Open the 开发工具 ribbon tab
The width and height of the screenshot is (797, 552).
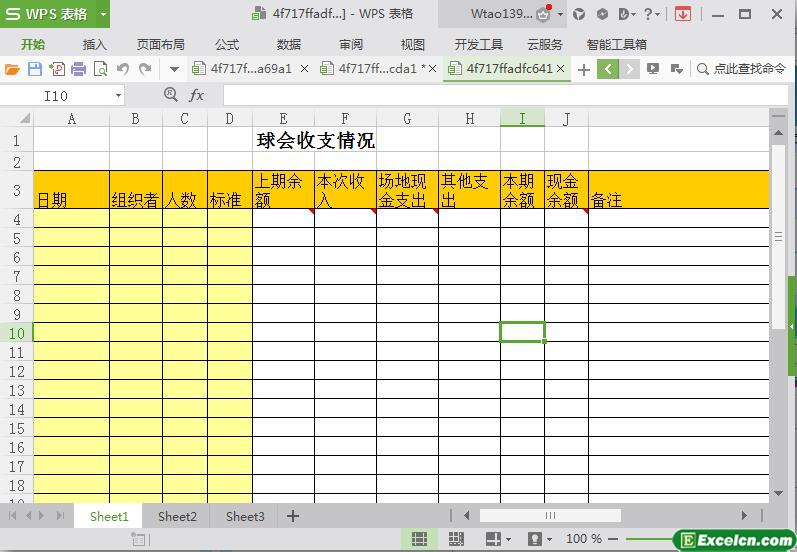click(x=478, y=45)
